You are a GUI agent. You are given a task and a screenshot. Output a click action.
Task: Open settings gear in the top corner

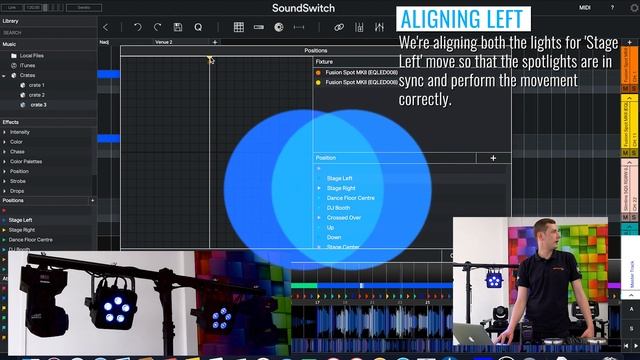(x=635, y=8)
